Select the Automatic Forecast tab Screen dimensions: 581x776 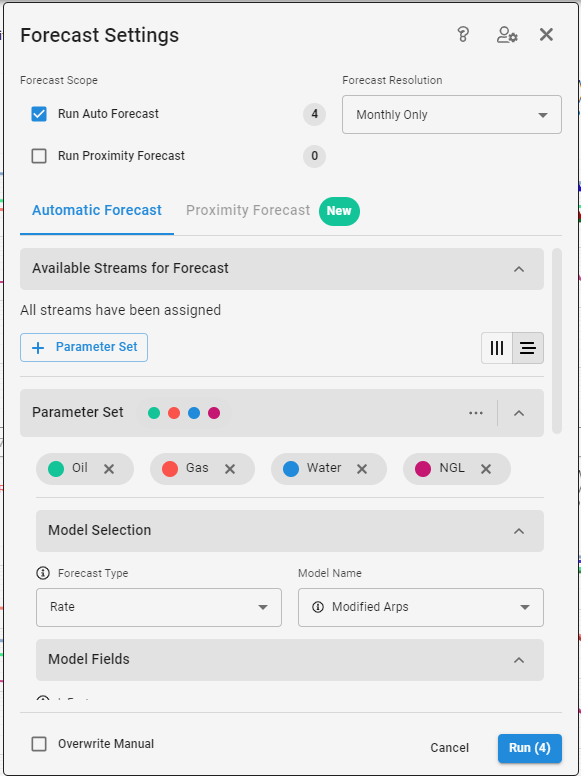point(97,210)
